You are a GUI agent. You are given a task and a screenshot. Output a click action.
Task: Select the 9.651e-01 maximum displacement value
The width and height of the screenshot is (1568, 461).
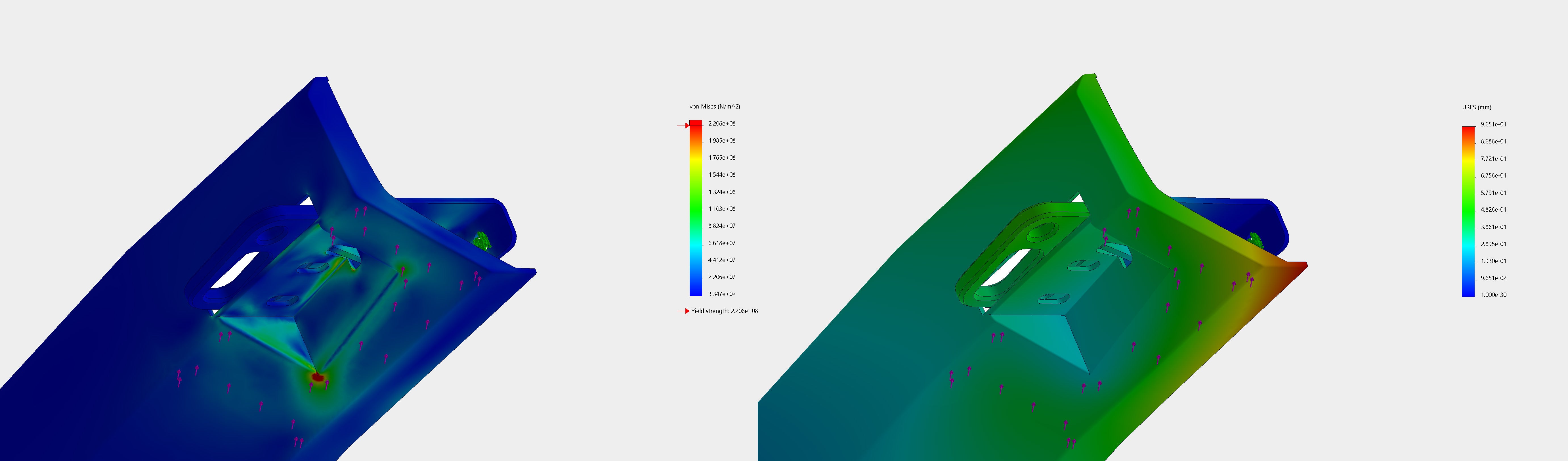pyautogui.click(x=1494, y=124)
